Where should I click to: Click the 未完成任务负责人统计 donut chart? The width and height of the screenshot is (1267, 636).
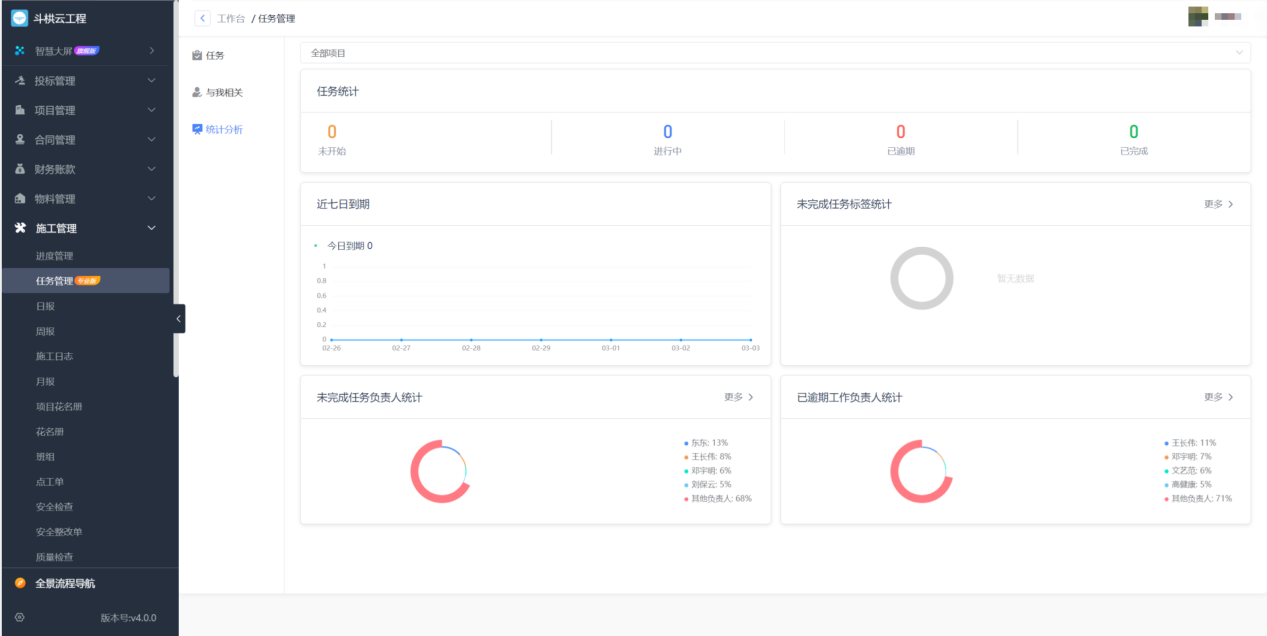[x=439, y=471]
